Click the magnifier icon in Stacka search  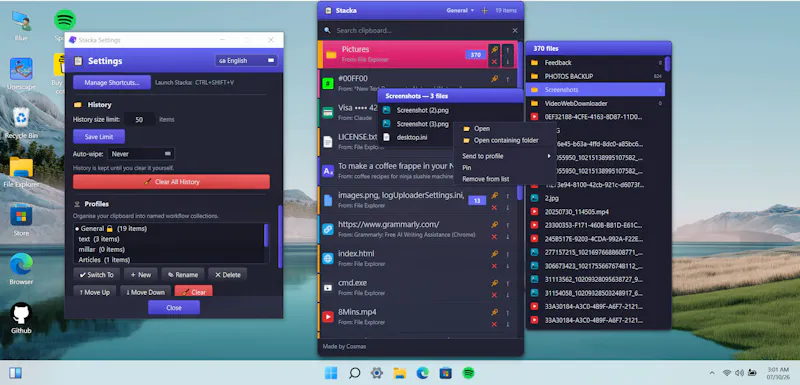pos(327,31)
